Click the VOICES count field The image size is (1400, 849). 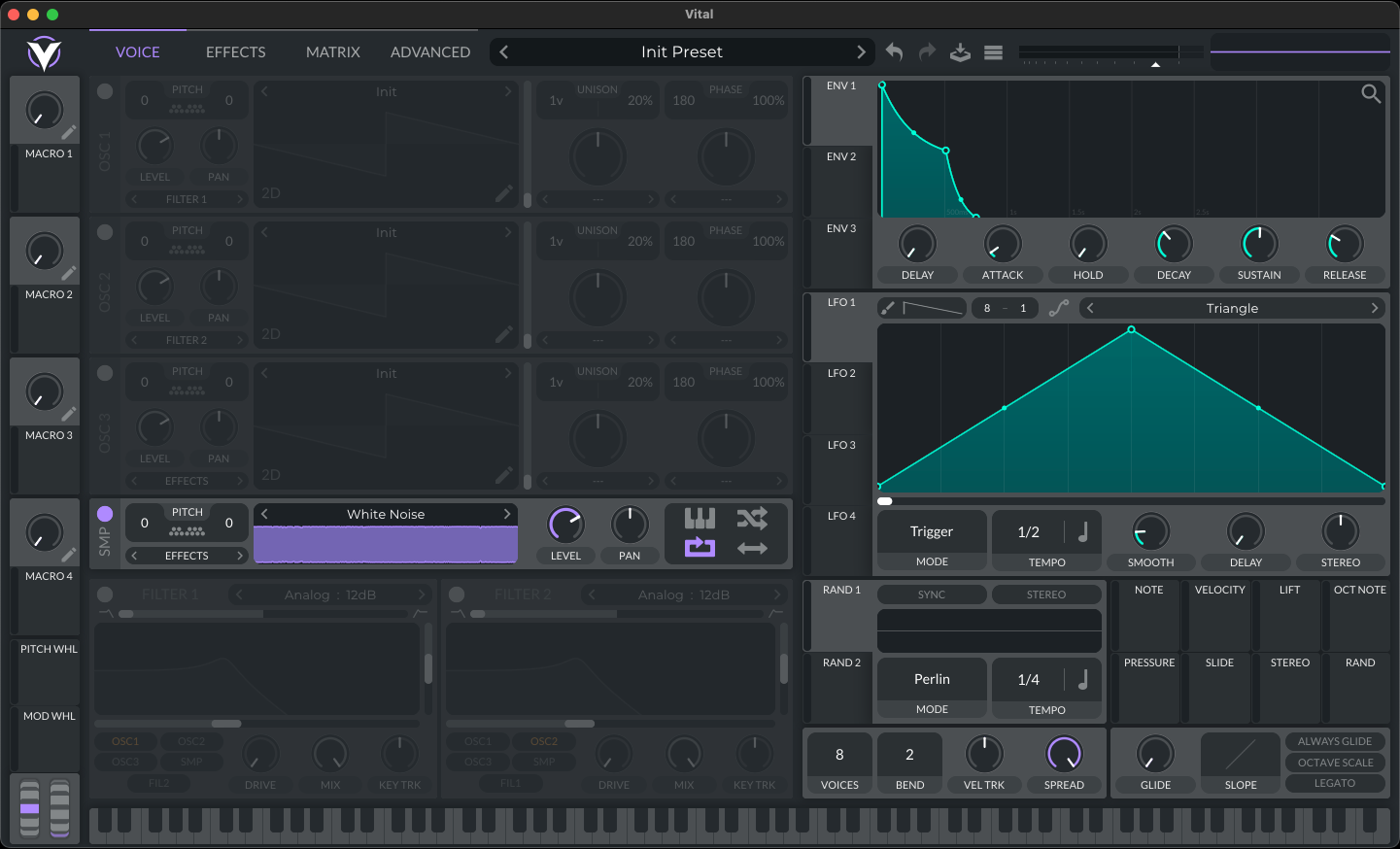tap(839, 755)
